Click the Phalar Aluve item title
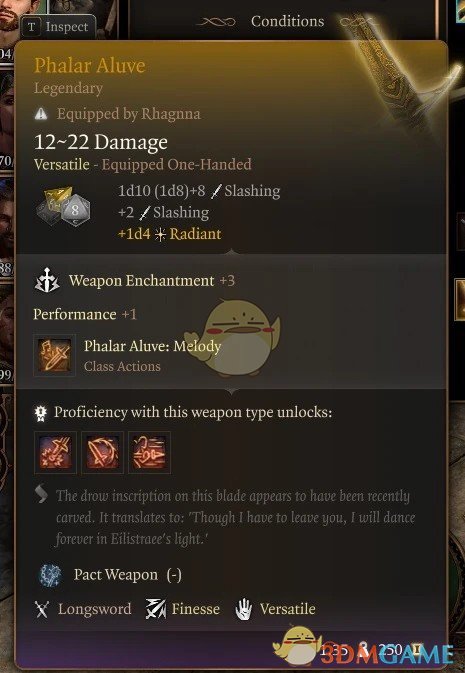Screen dimensions: 465x673 [90, 66]
